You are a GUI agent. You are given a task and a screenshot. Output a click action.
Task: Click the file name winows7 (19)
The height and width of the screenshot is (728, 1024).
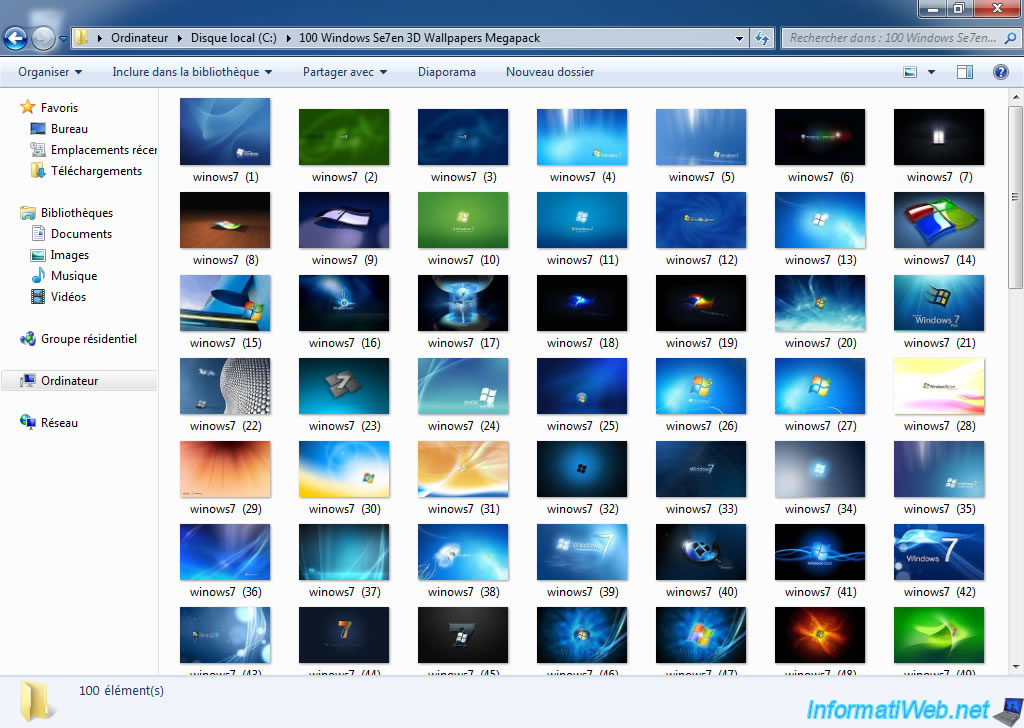pos(701,343)
